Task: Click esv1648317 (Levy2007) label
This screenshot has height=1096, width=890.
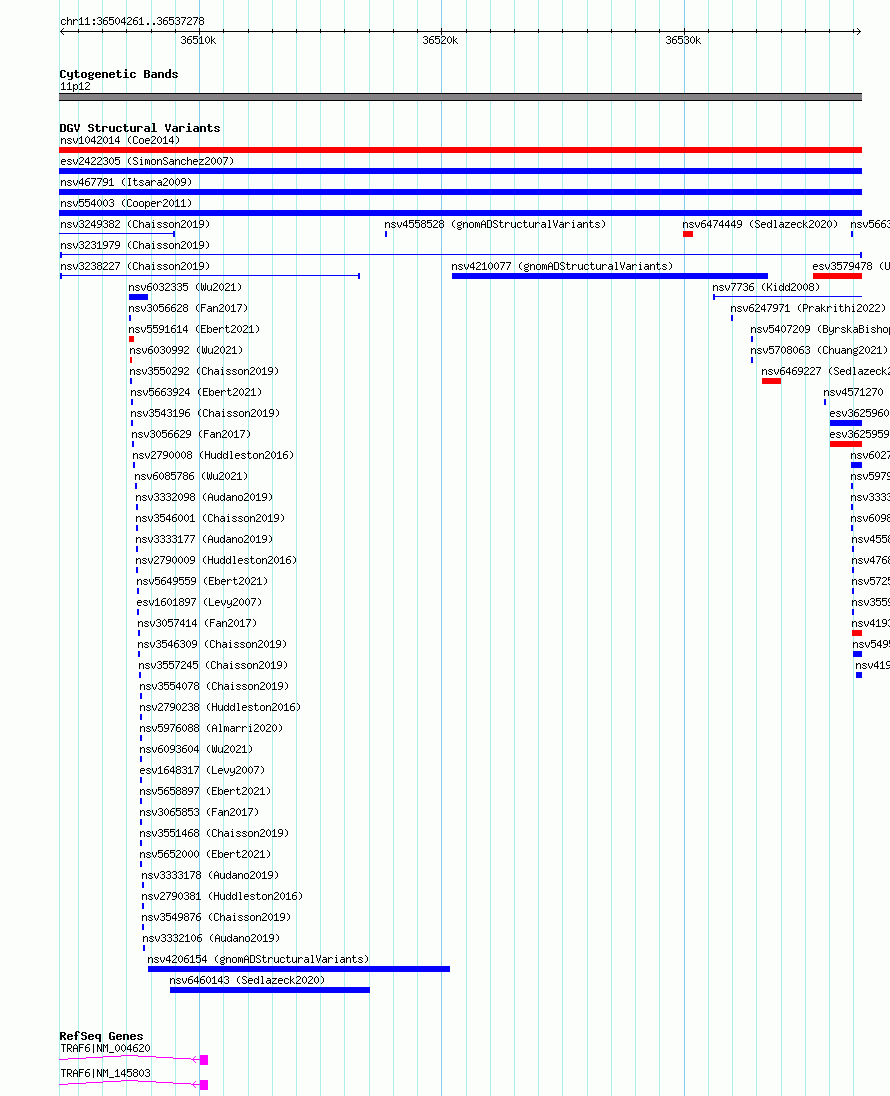Action: [203, 769]
